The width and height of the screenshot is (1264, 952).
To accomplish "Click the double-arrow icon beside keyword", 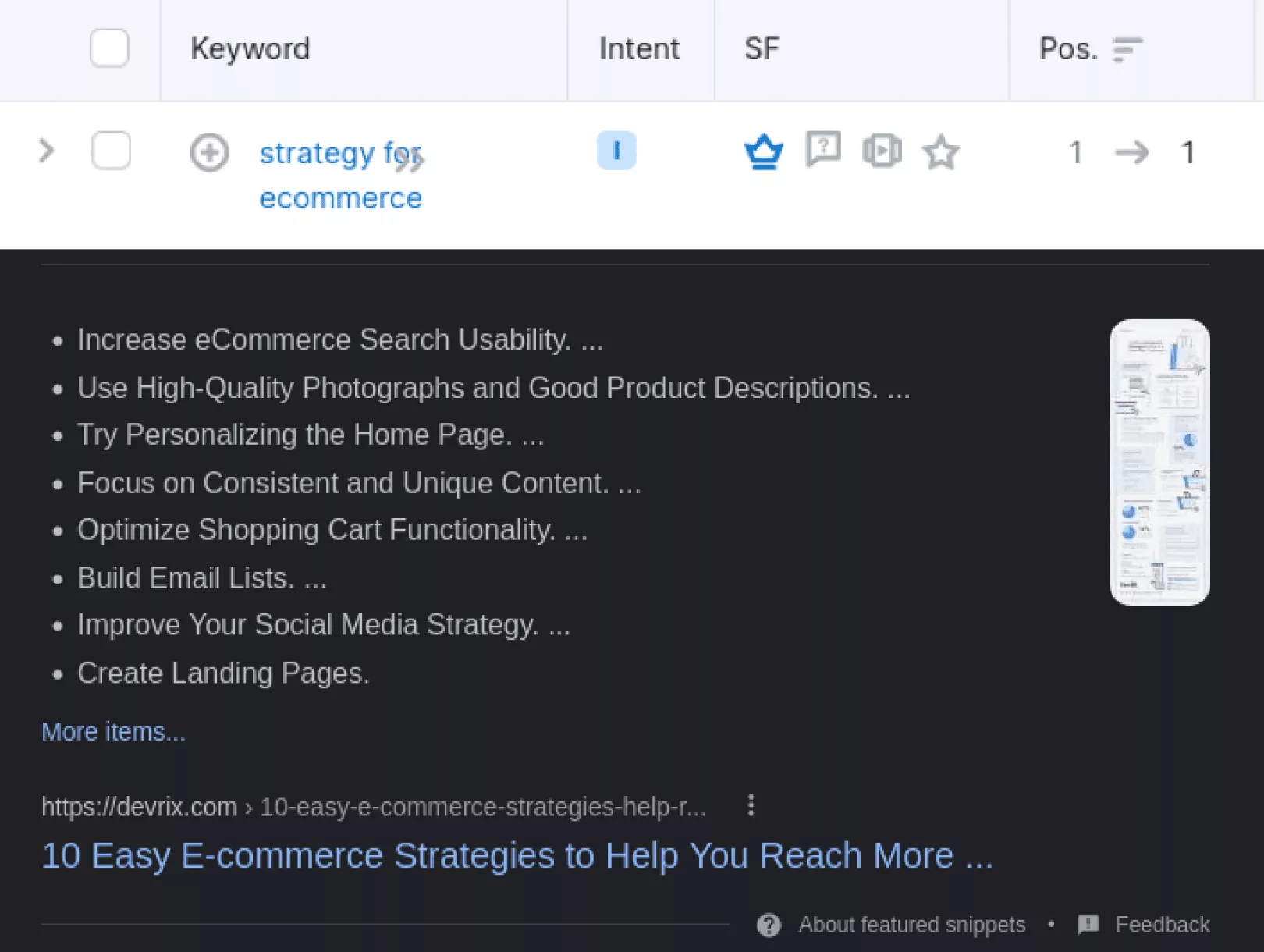I will pos(410,161).
